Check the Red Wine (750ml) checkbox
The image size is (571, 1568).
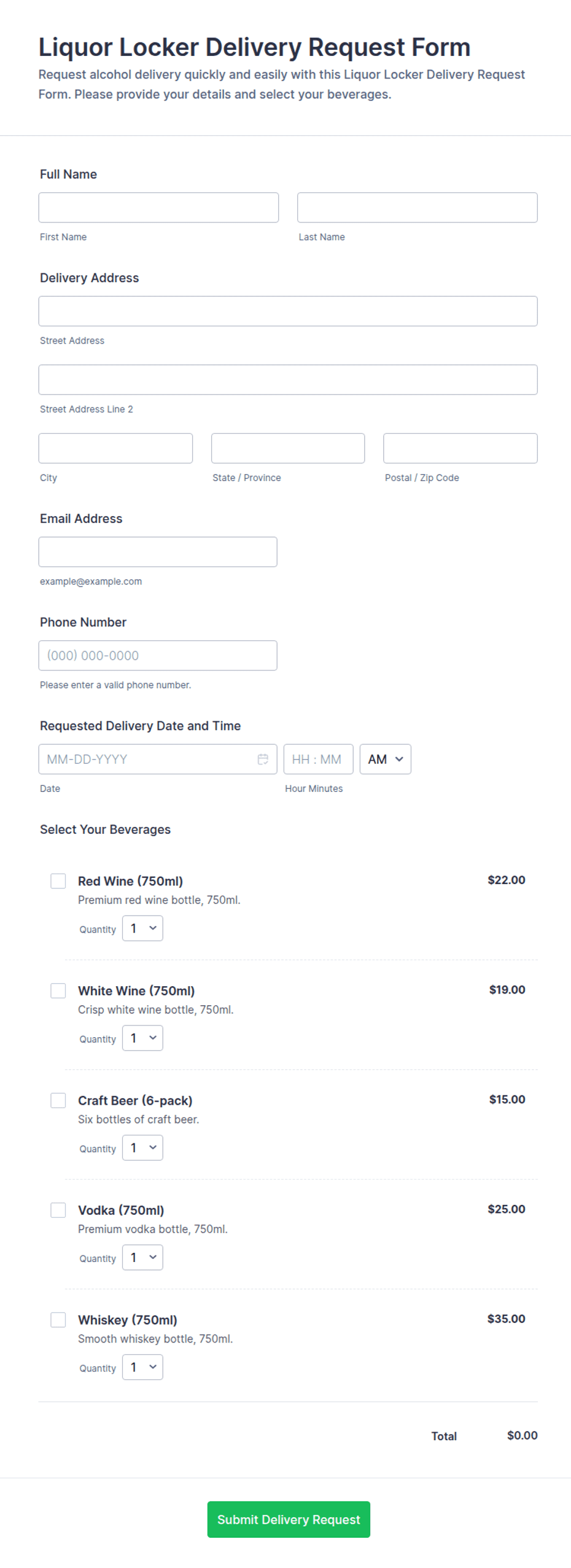pos(58,880)
